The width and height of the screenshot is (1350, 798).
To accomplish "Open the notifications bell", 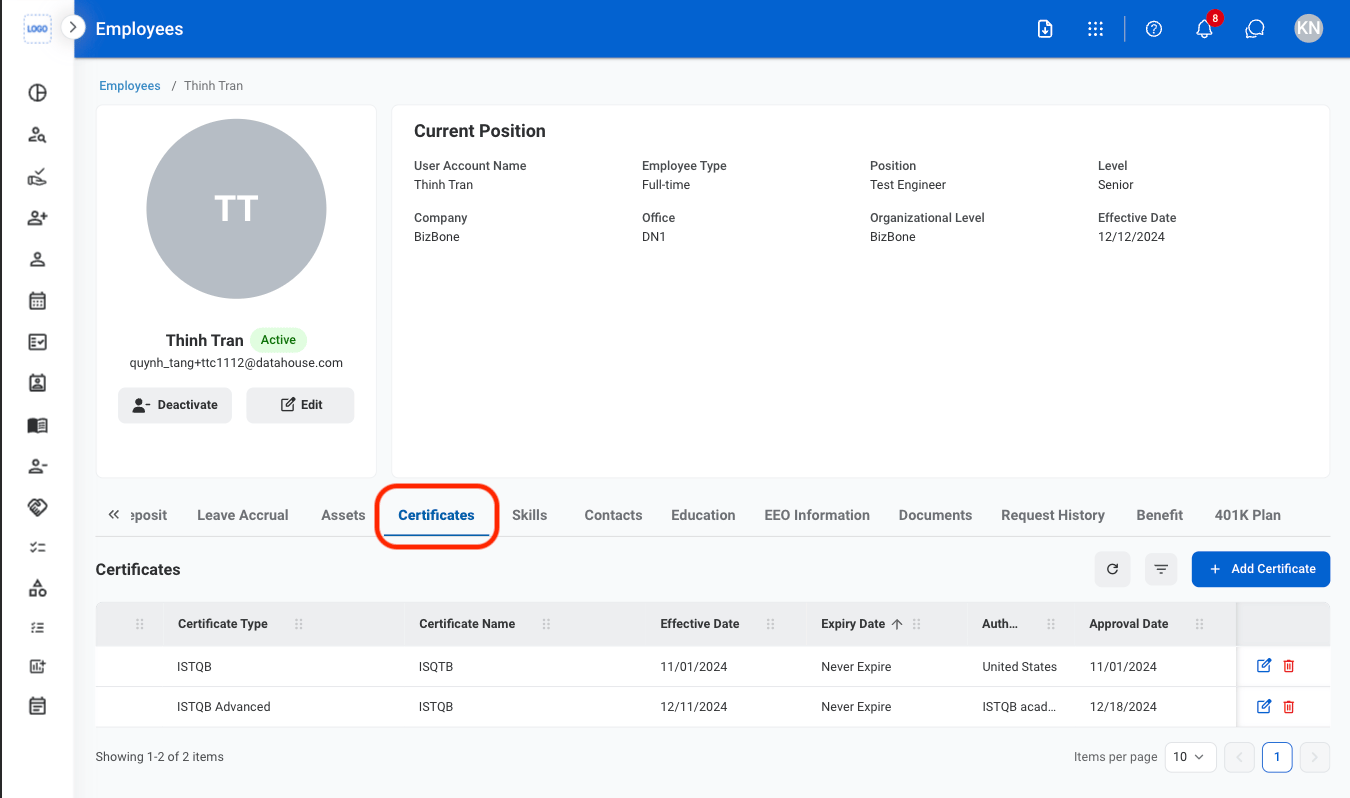I will point(1205,29).
